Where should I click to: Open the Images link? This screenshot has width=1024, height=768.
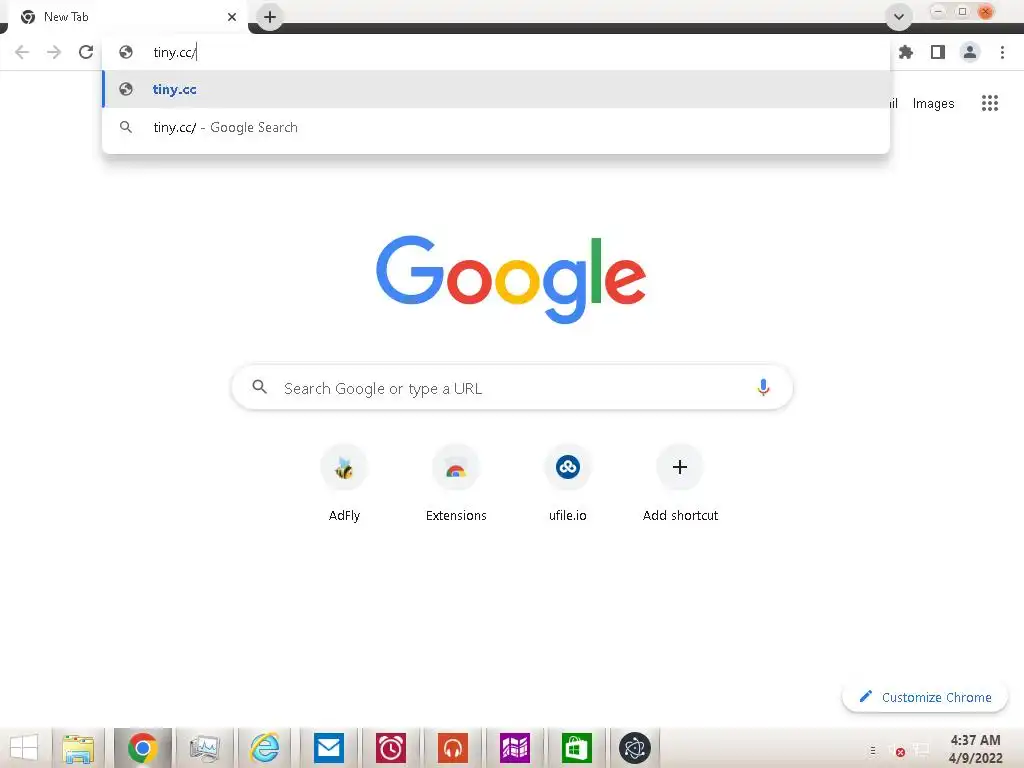point(933,104)
